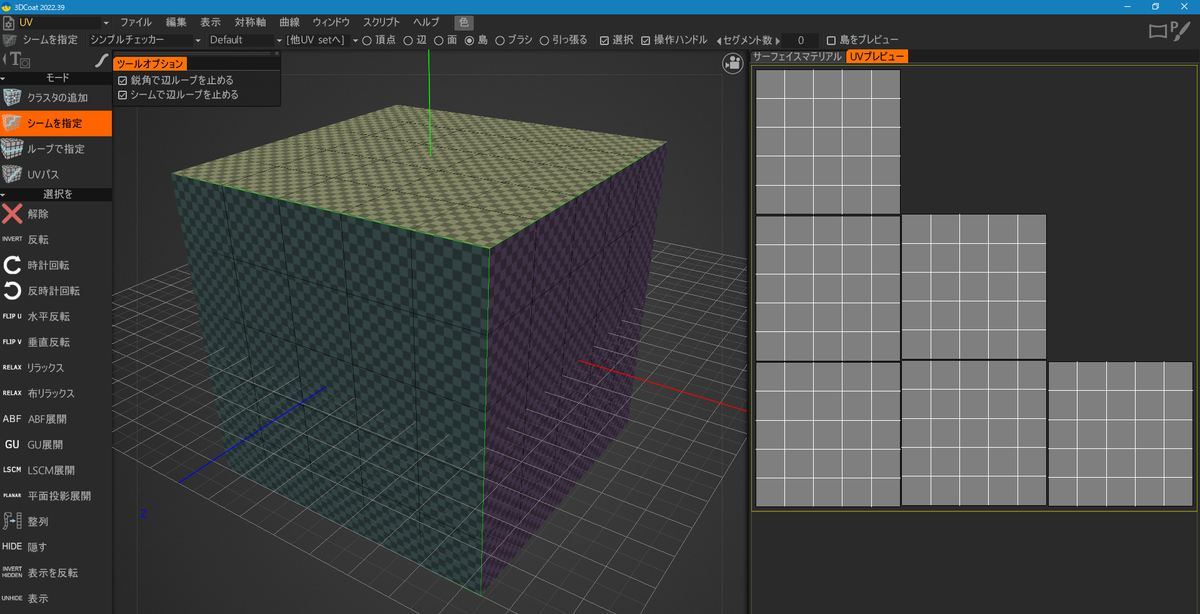Click 表示 to unhide all
Image resolution: width=1200 pixels, height=614 pixels.
[x=56, y=598]
